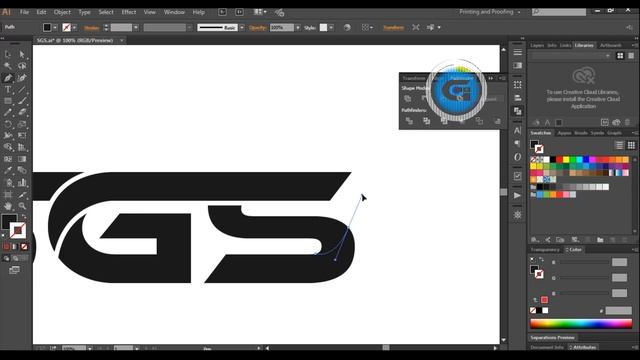Open the Object menu

tap(62, 12)
